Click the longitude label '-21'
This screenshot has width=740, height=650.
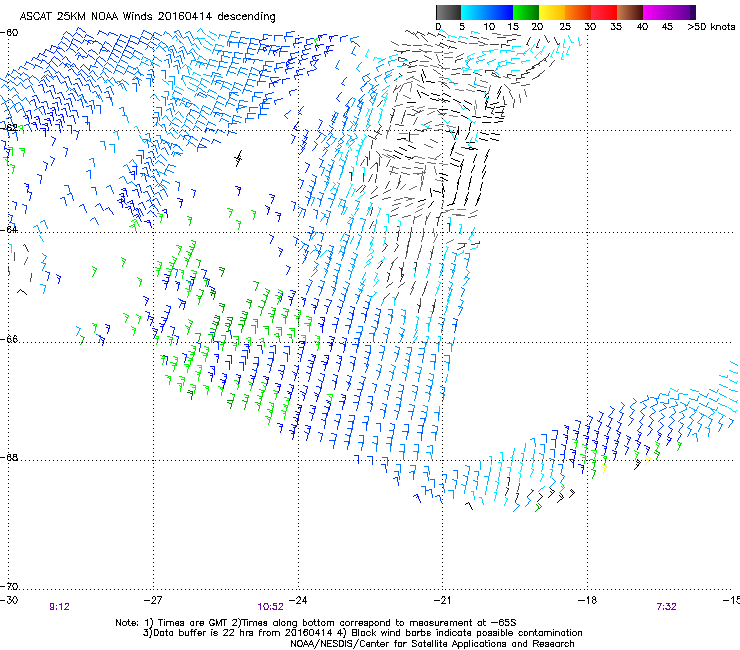442,600
